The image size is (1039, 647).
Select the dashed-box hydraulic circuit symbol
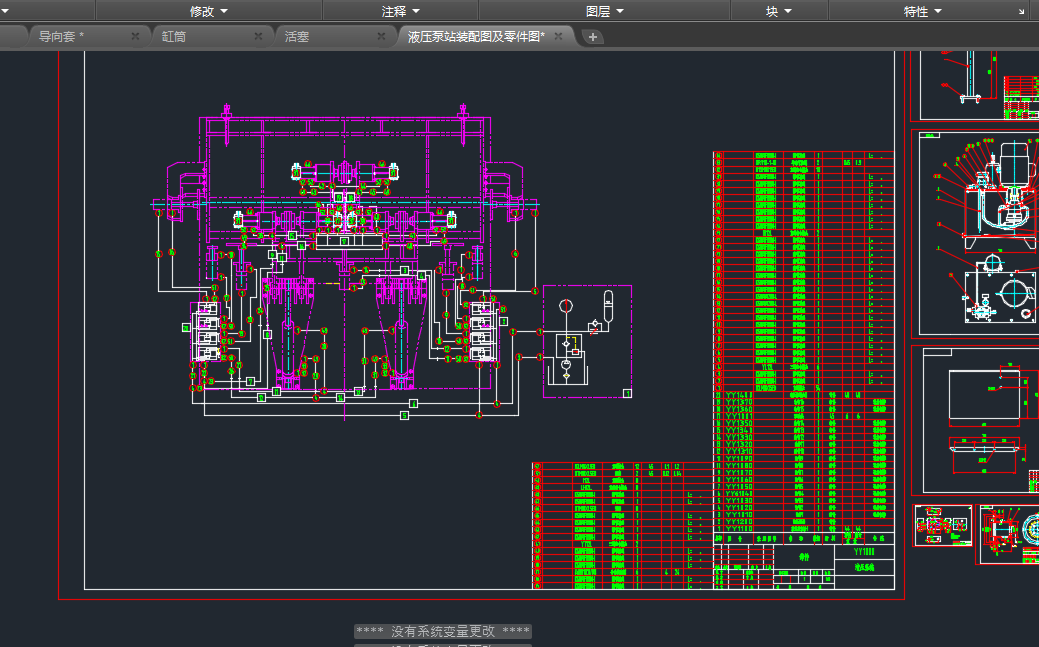click(587, 341)
